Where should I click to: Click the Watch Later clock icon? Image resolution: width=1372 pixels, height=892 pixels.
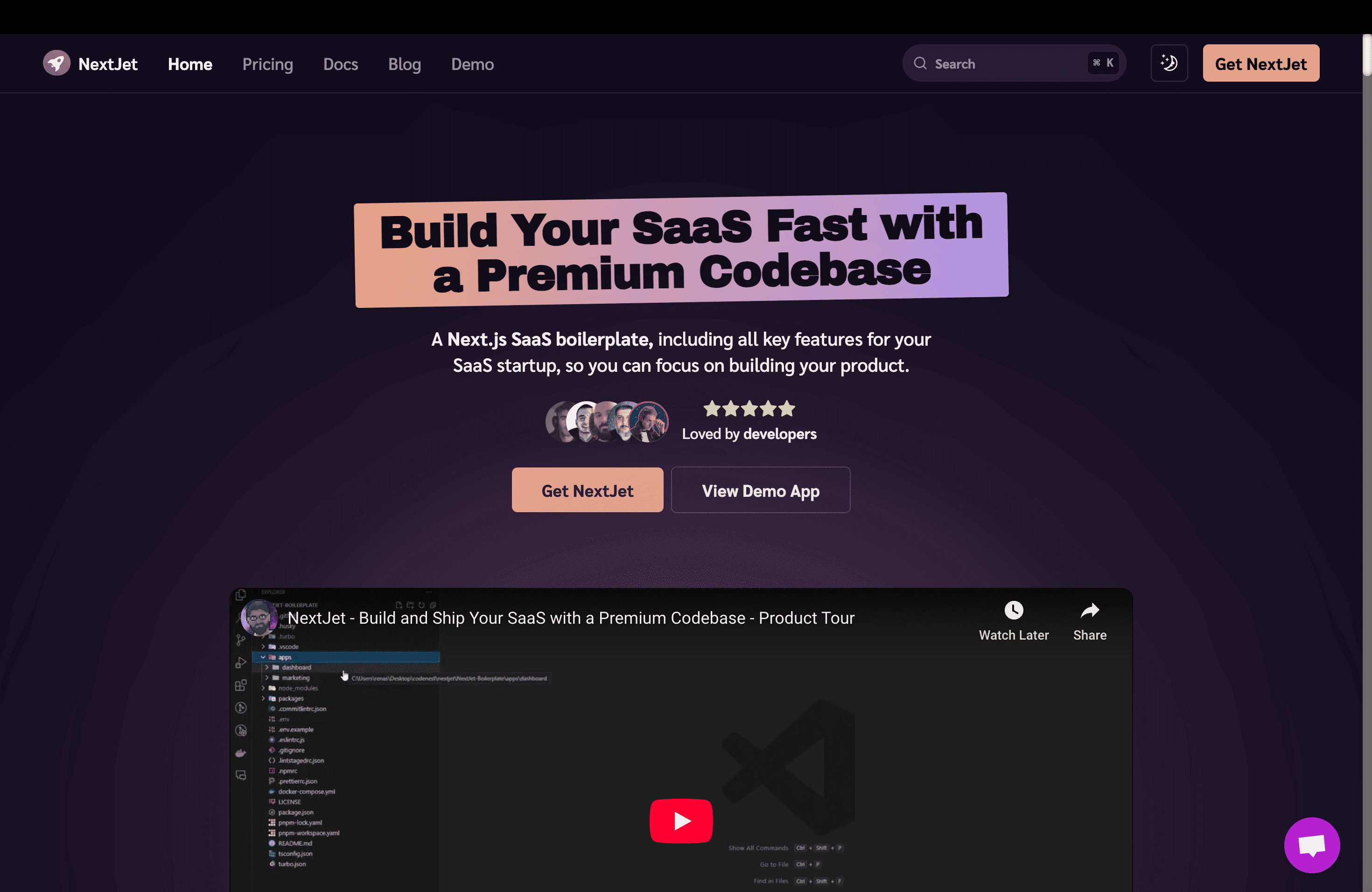(1014, 610)
